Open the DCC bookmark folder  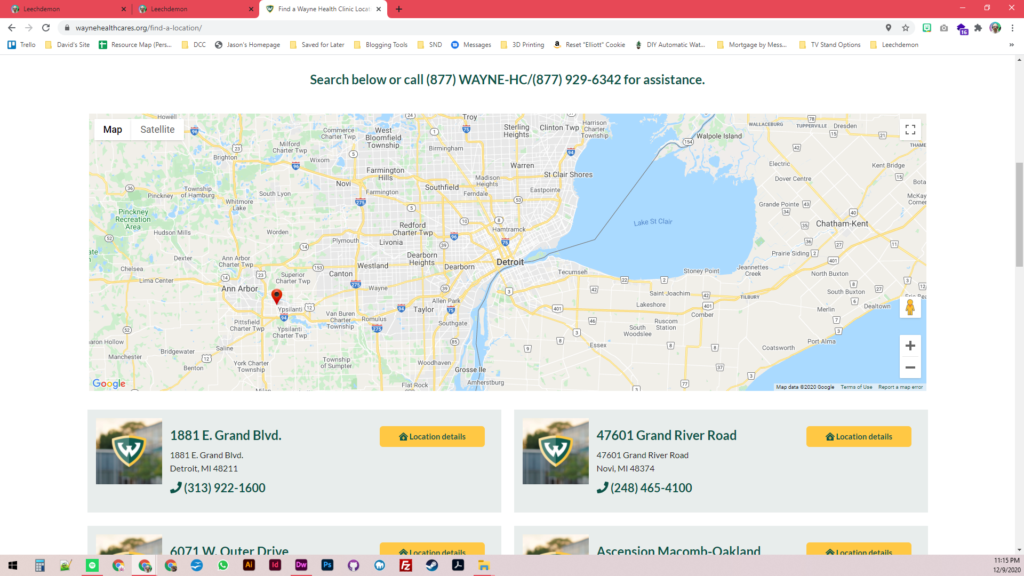[x=194, y=45]
